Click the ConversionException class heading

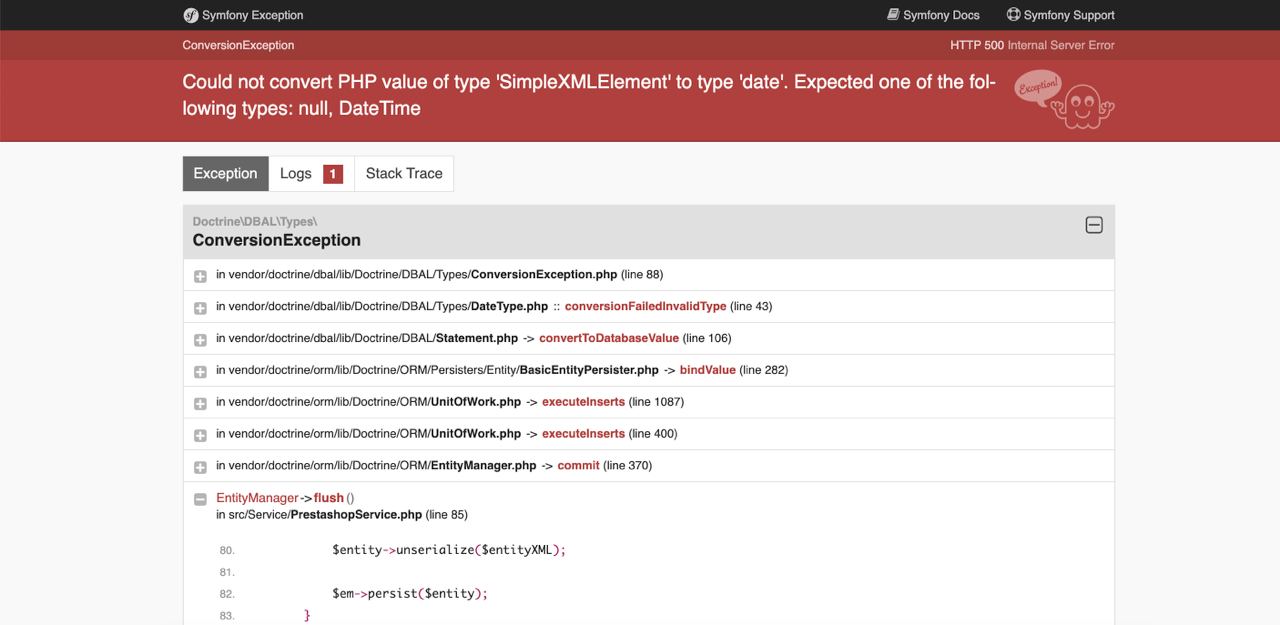coord(277,240)
